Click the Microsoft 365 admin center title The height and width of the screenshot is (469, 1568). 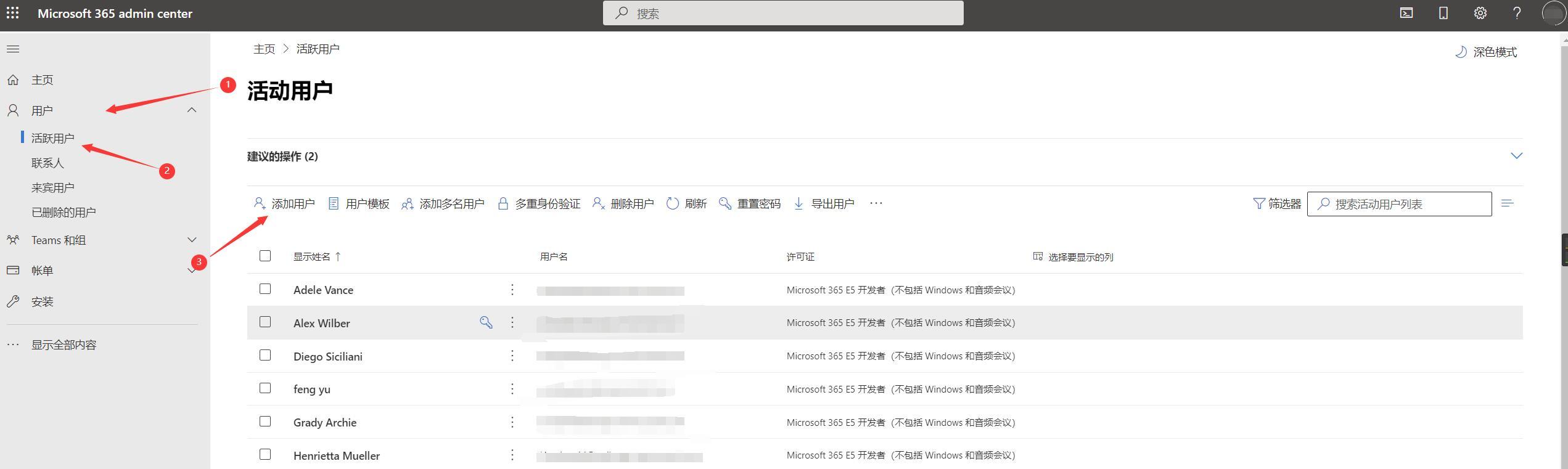coord(115,13)
